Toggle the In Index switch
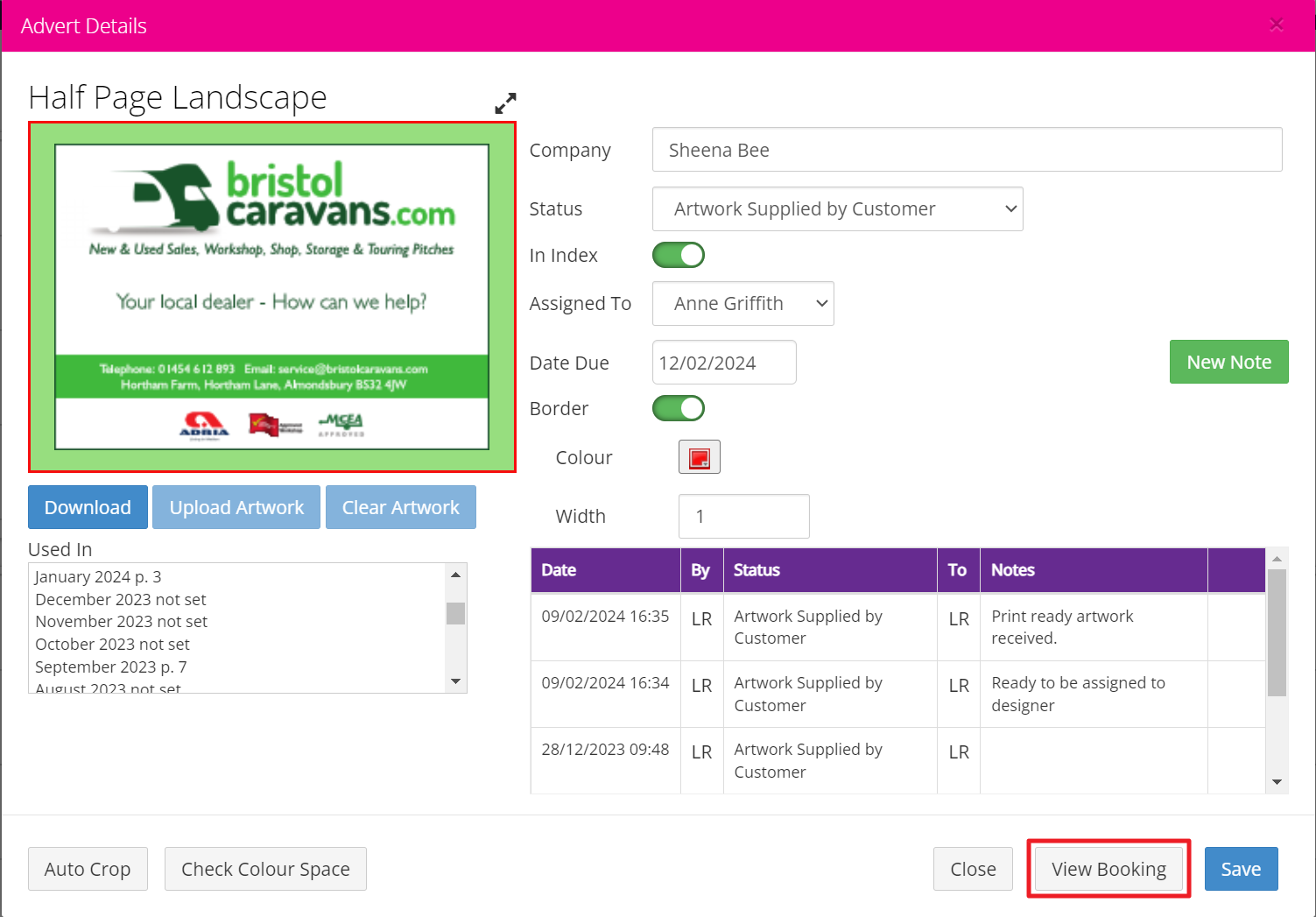Image resolution: width=1316 pixels, height=917 pixels. click(679, 255)
